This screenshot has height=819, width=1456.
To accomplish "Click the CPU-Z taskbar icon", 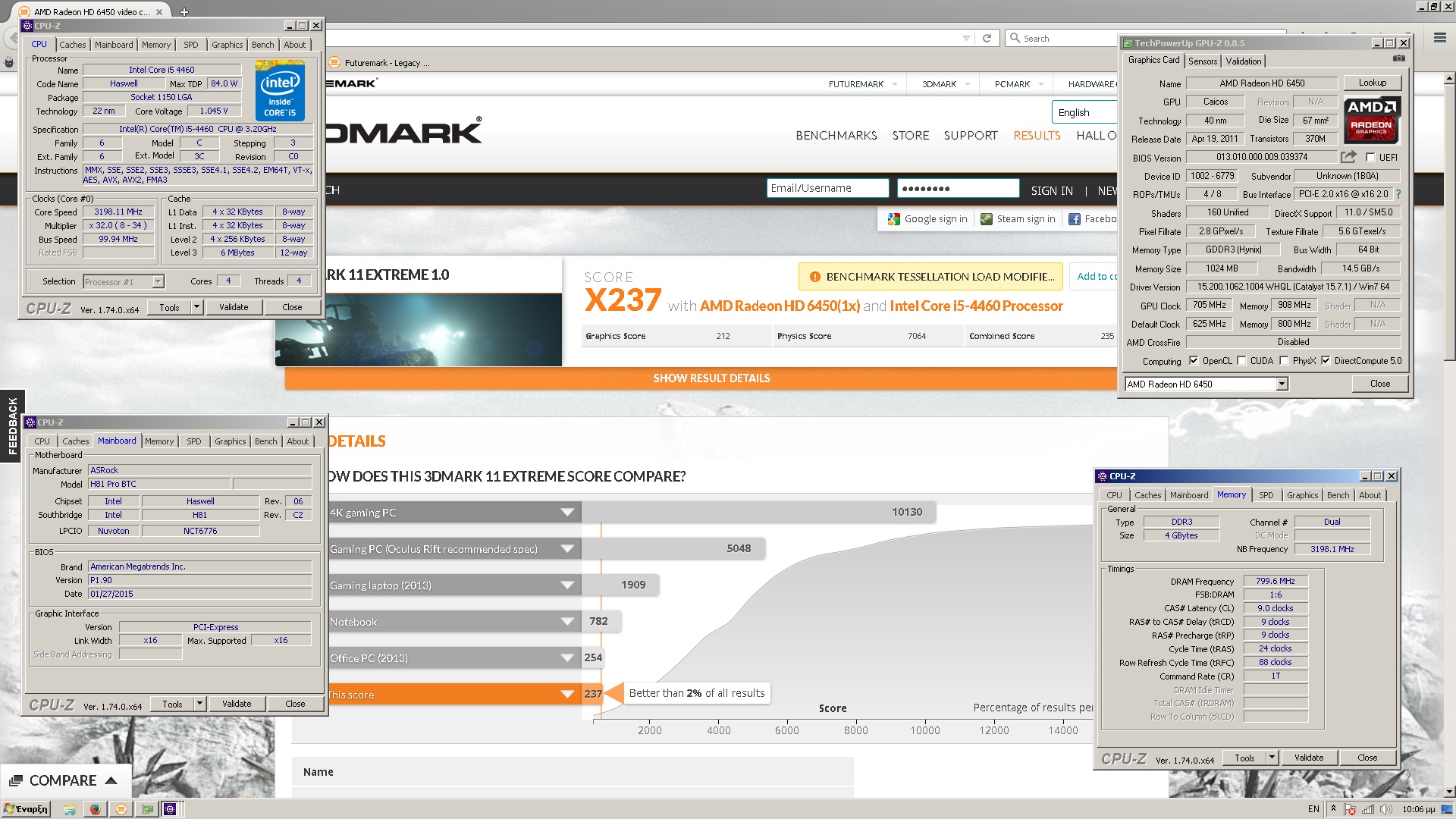I will coord(171,809).
